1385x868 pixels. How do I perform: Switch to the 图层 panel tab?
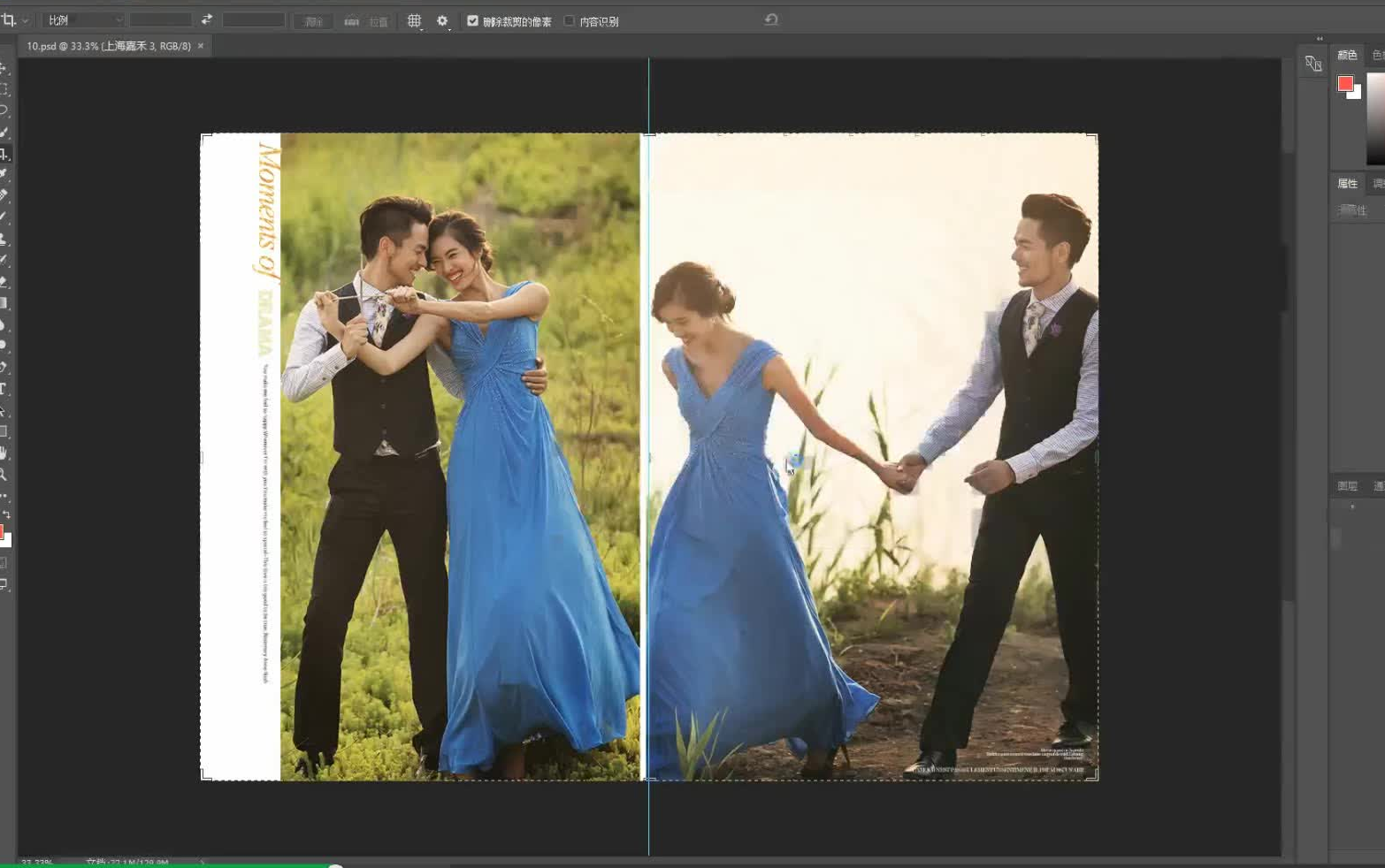click(x=1347, y=486)
